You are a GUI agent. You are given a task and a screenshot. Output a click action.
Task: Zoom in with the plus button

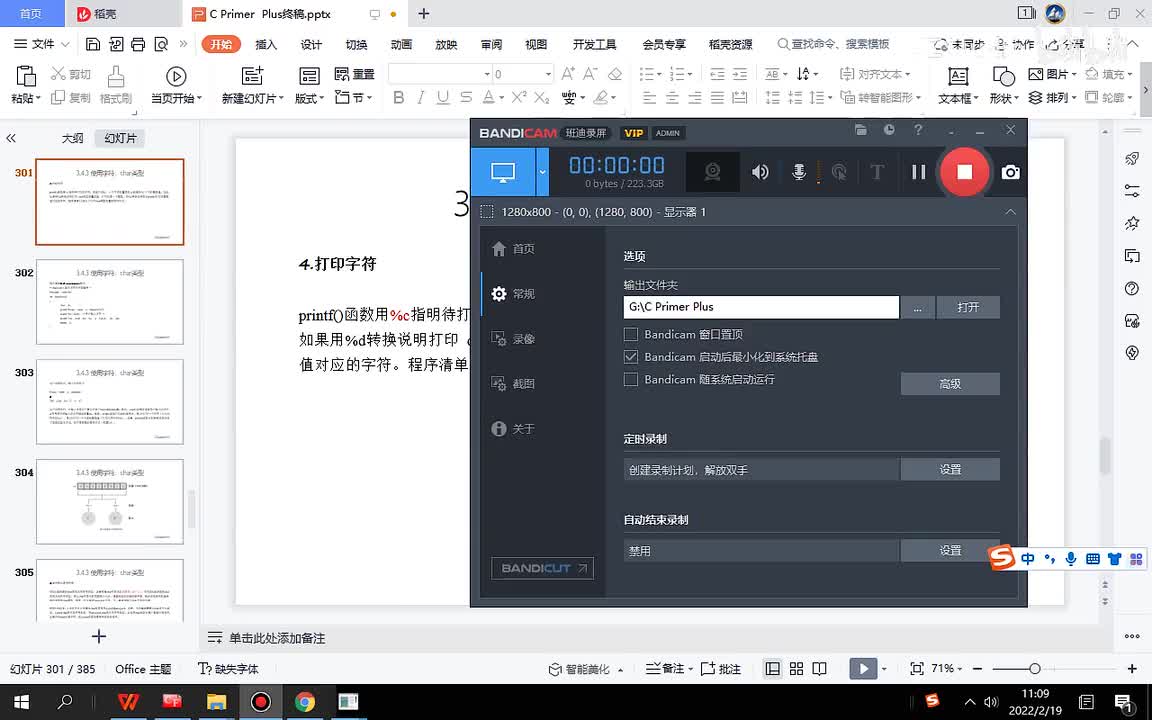[1131, 669]
